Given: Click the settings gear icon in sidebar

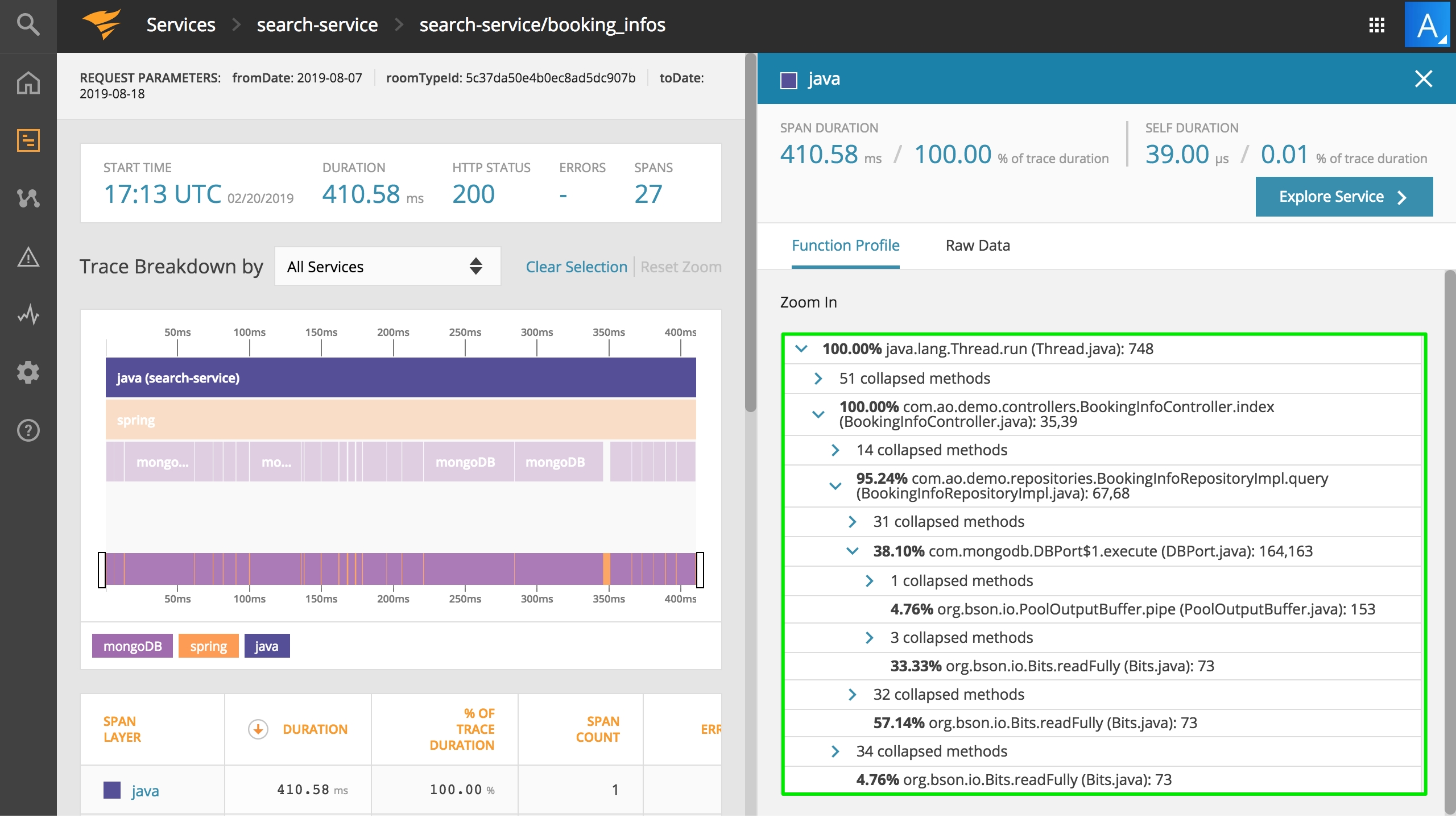Looking at the screenshot, I should 28,370.
